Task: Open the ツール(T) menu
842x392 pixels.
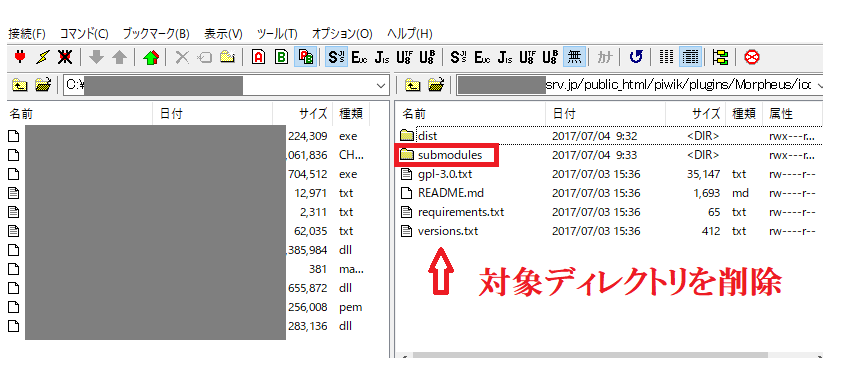Action: (x=277, y=34)
